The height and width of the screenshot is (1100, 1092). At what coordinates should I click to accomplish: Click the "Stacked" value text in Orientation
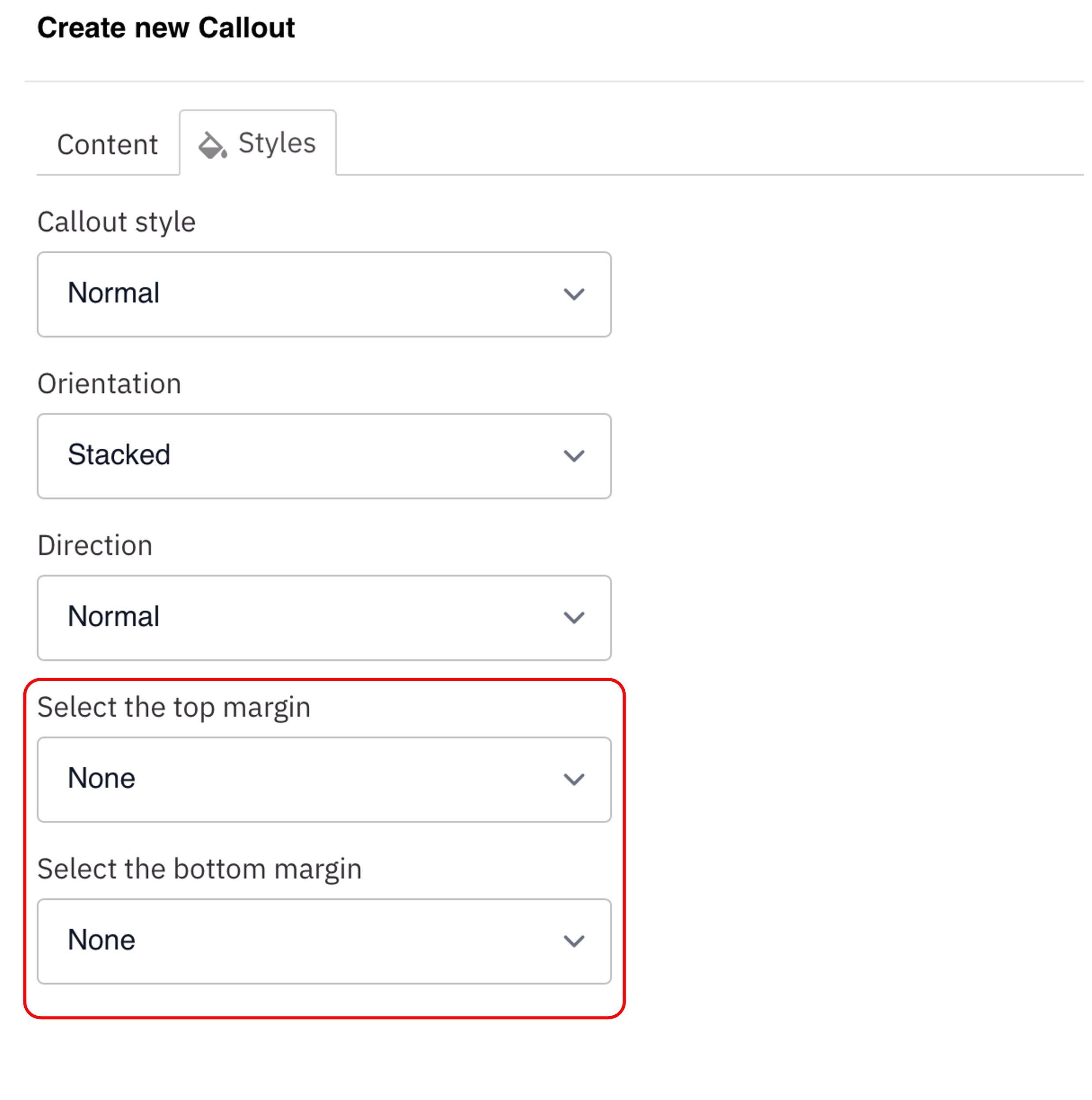119,455
